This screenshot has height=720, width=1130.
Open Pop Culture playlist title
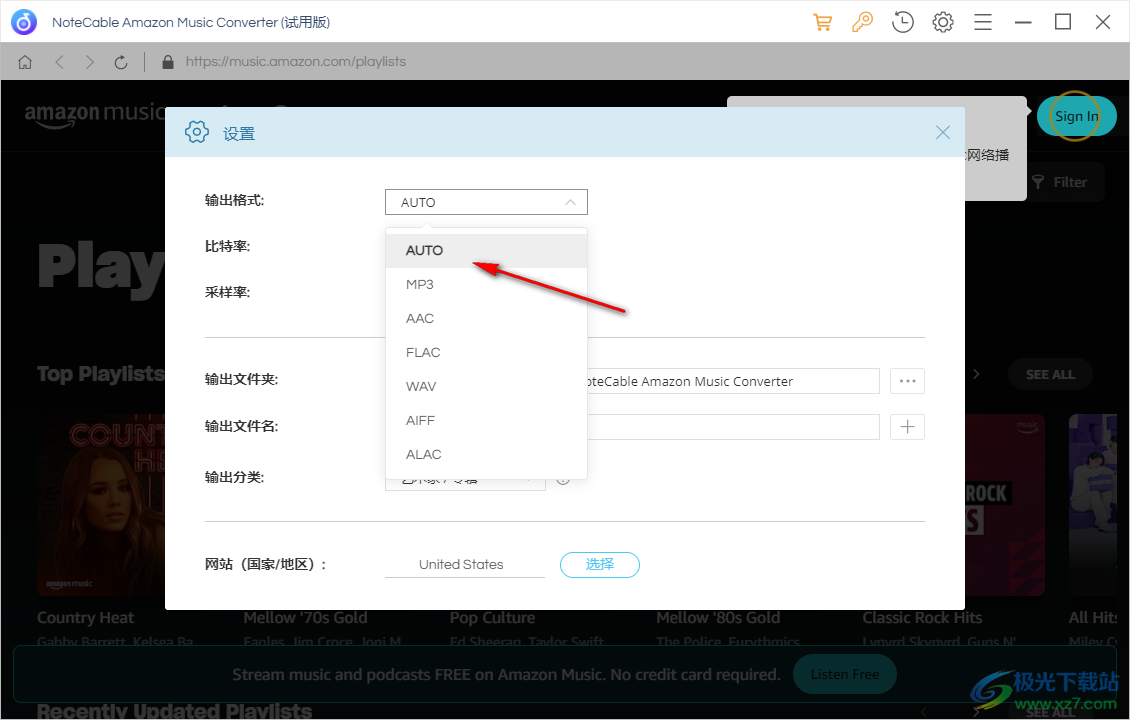492,618
